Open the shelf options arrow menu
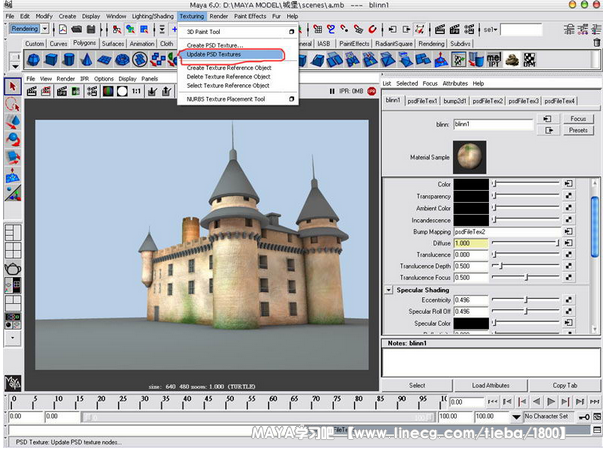Image resolution: width=603 pixels, height=450 pixels. click(x=15, y=66)
